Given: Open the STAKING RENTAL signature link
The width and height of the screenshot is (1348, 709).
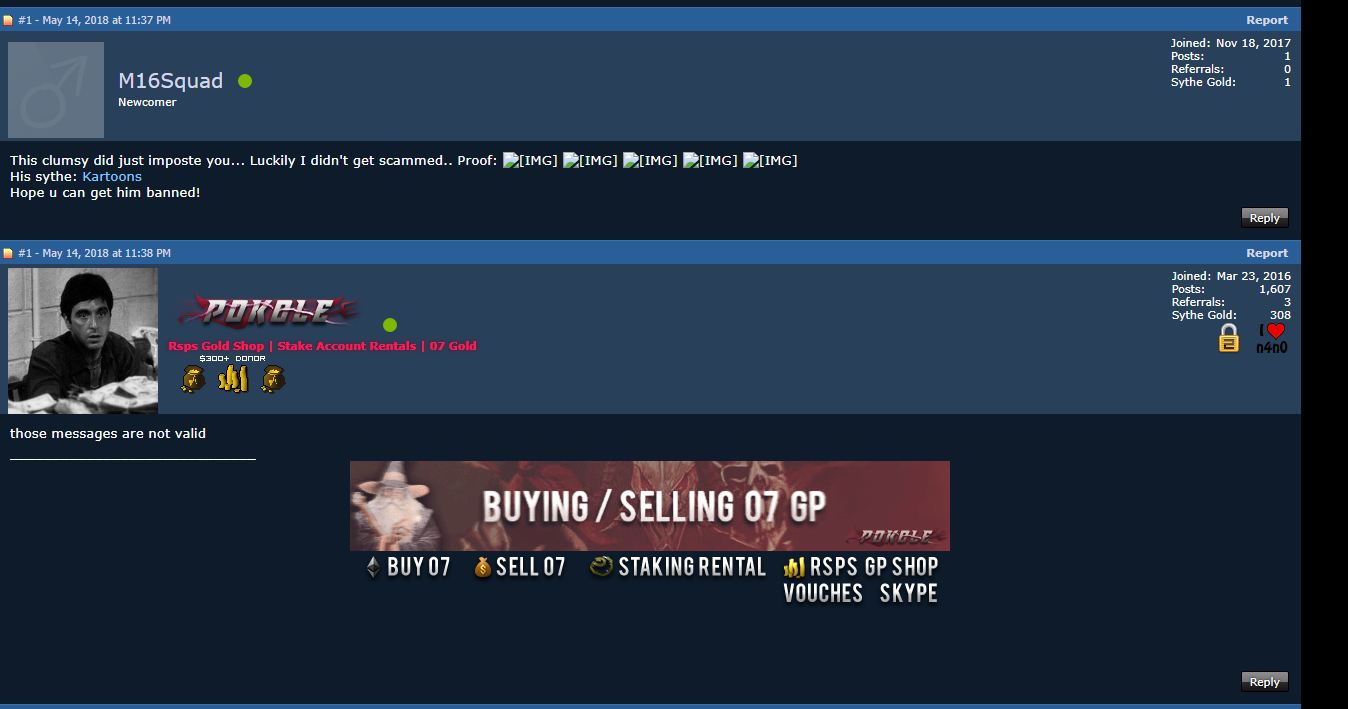Looking at the screenshot, I should point(678,567).
